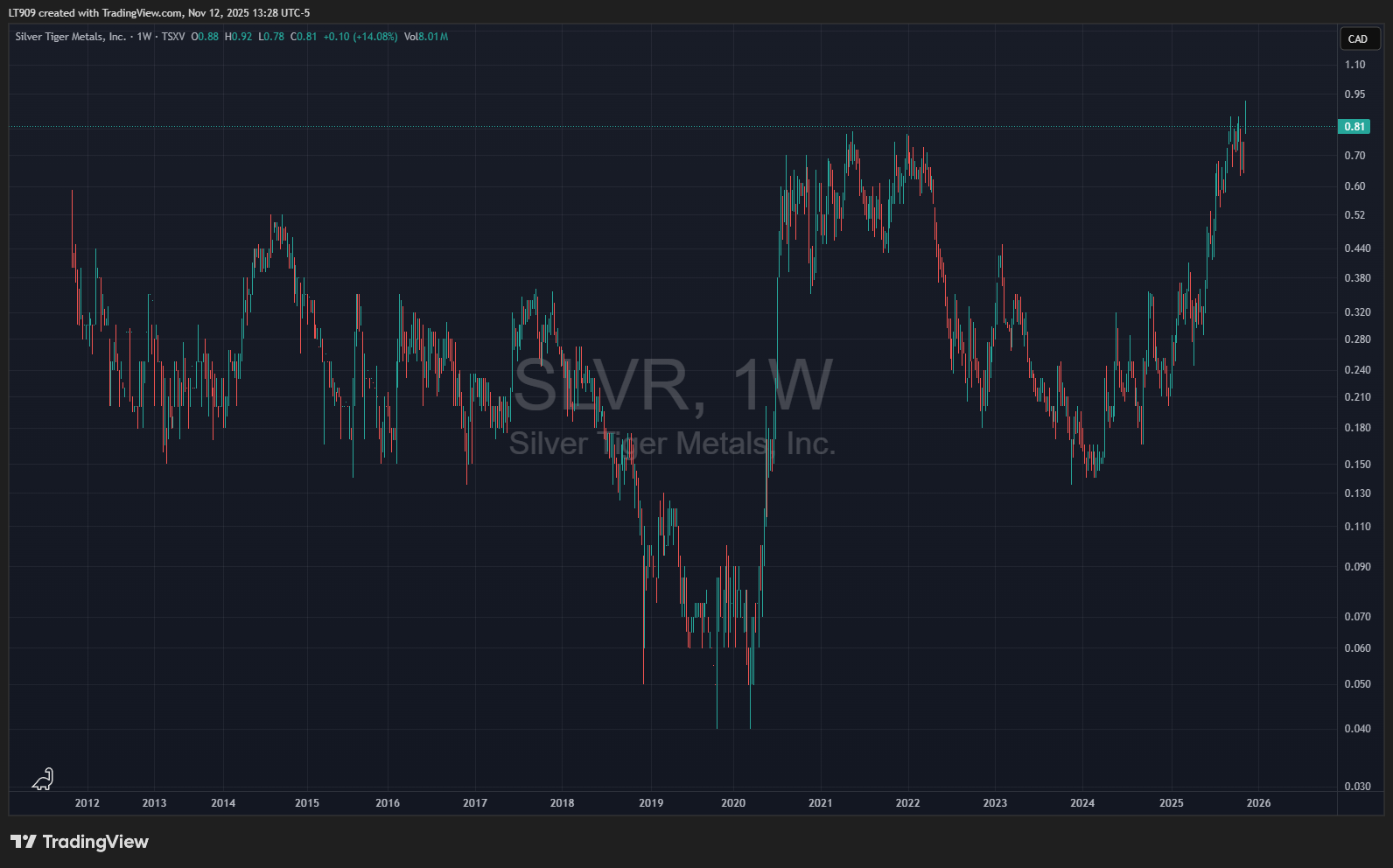This screenshot has height=868, width=1393.
Task: Click the 0.440 price scale label
Action: click(x=1357, y=248)
